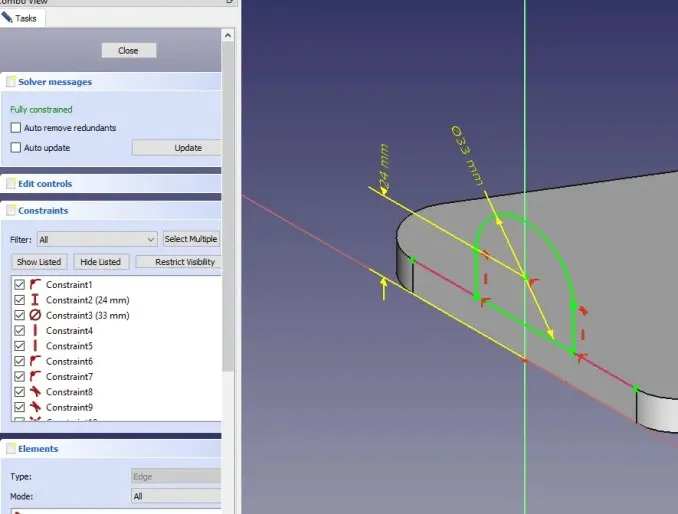Click the 24 mm dimension label in sketch
Image resolution: width=678 pixels, height=514 pixels.
click(x=384, y=168)
